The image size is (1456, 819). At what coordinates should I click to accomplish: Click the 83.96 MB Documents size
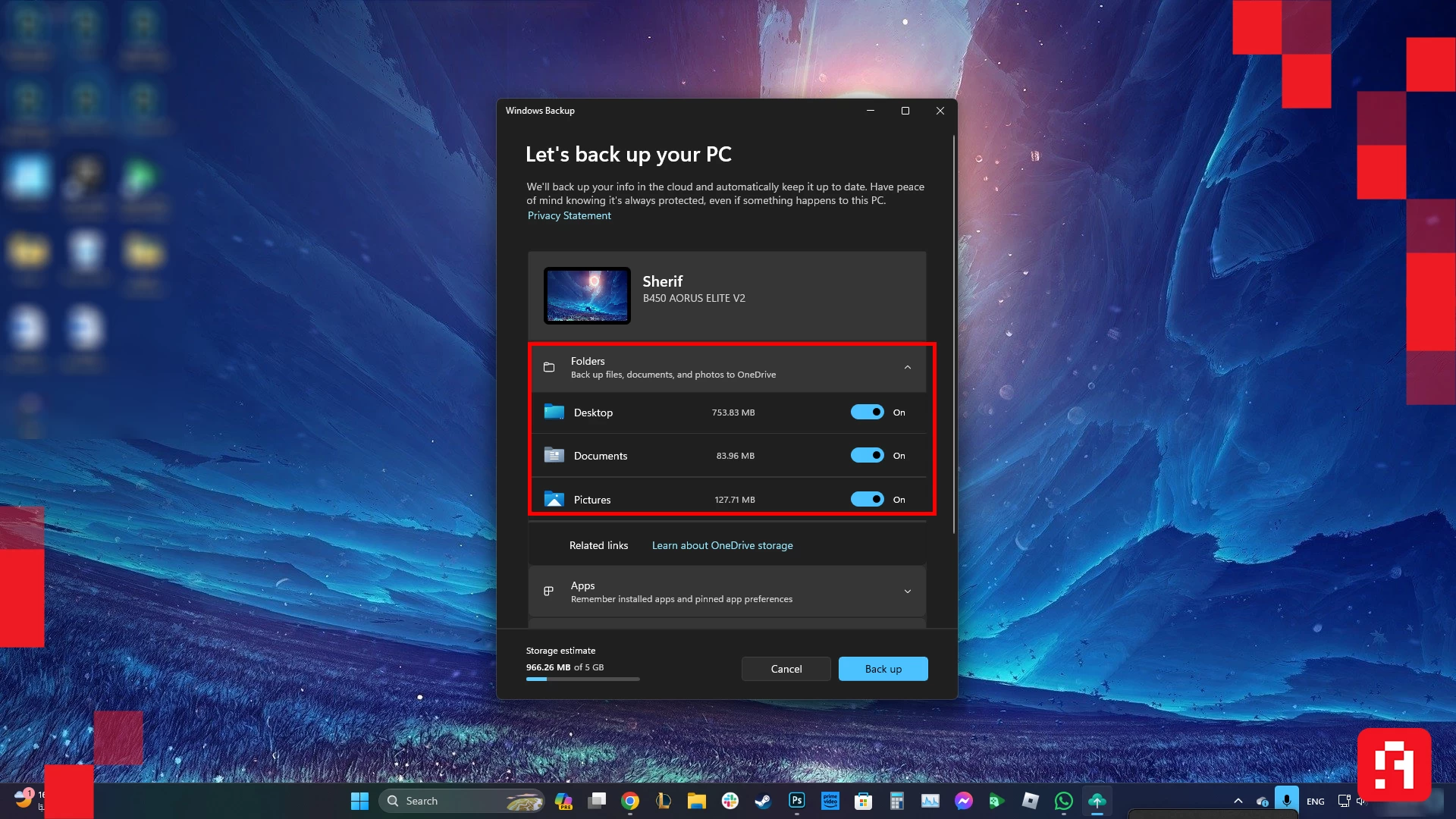click(735, 456)
